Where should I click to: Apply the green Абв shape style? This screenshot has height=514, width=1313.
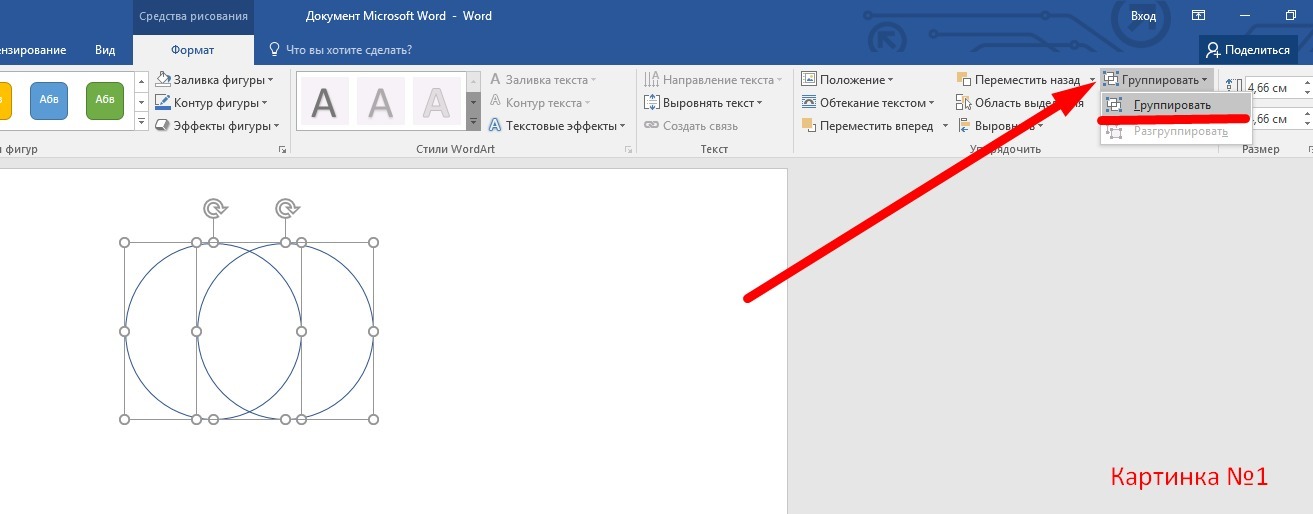click(x=104, y=100)
